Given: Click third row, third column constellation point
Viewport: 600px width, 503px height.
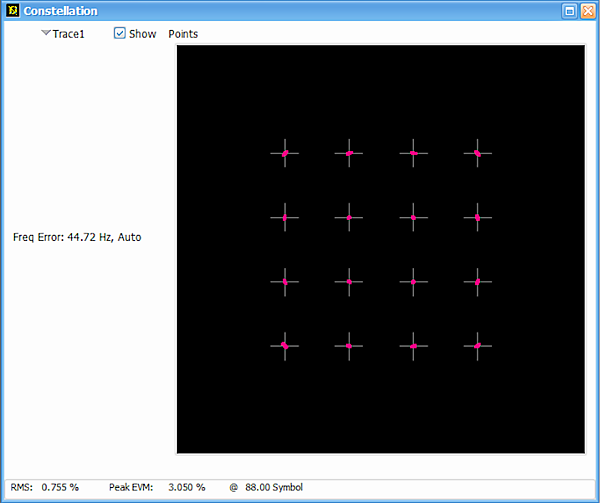Looking at the screenshot, I should point(413,282).
